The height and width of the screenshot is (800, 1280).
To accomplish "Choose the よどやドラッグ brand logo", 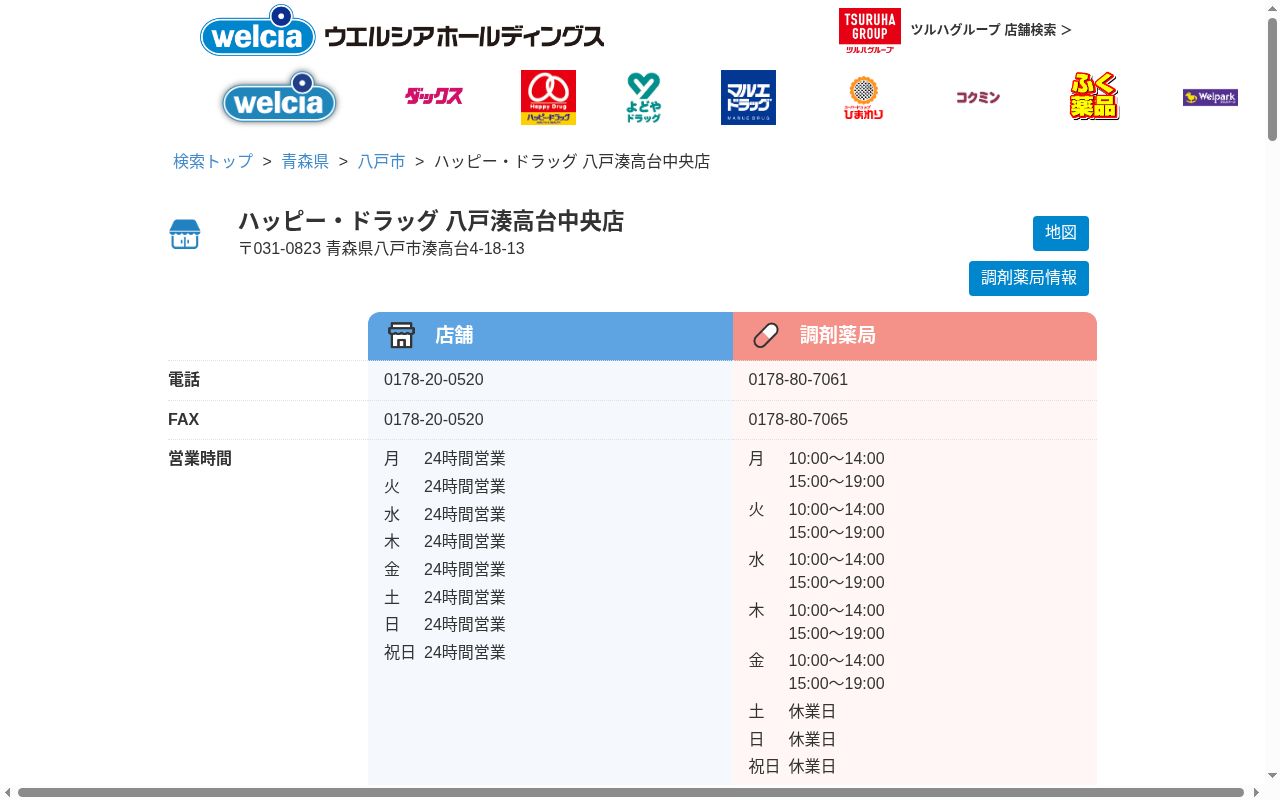I will 644,97.
